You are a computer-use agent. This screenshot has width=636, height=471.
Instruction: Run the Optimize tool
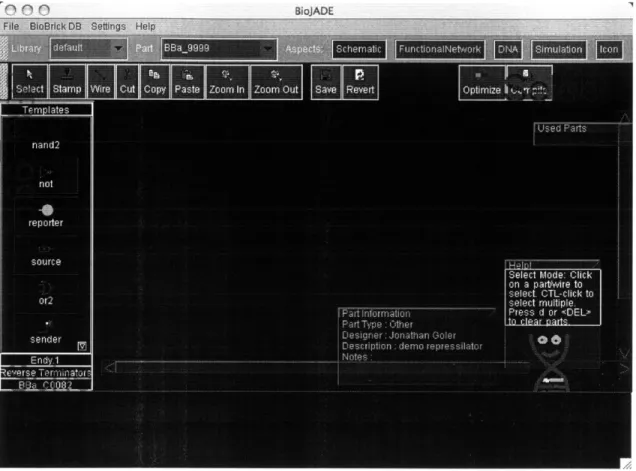pos(482,82)
